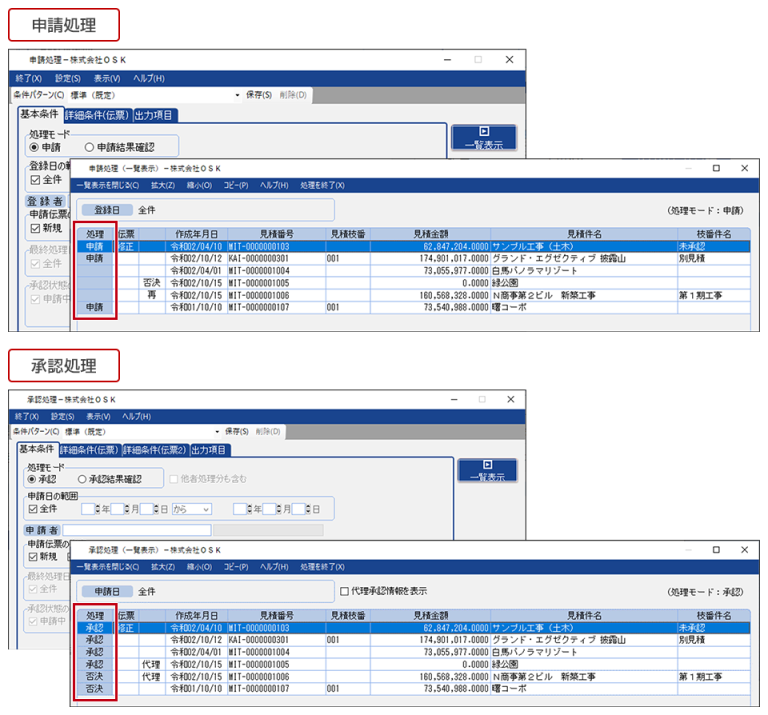Open 詳細条件(伝票2) tab in 承認処理
This screenshot has height=715, width=768.
point(153,450)
